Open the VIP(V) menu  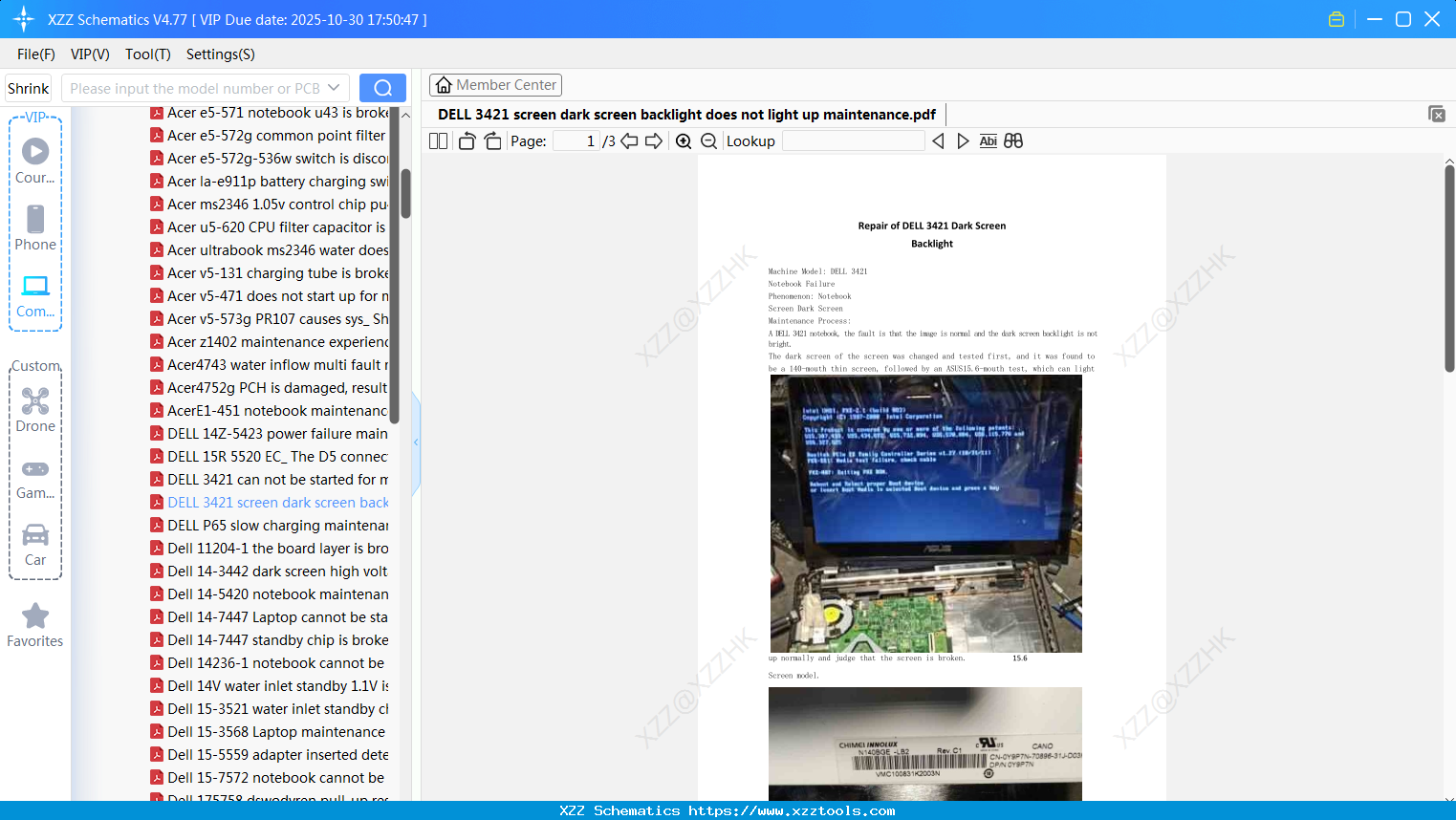(90, 54)
